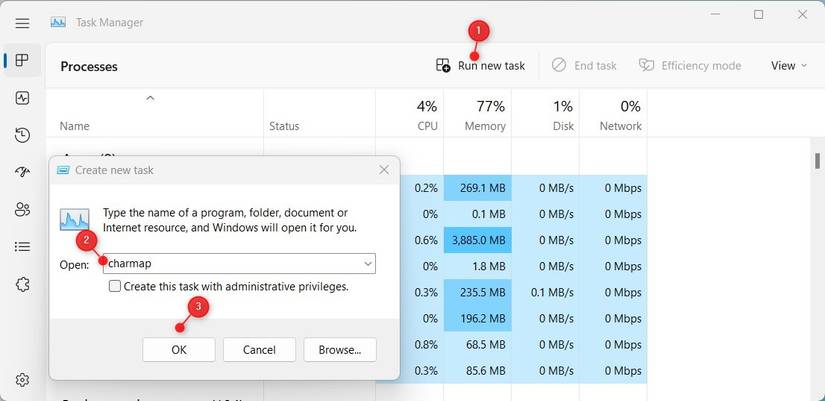Screen dimensions: 825x401
Task: Open Services puzzle-piece sidebar icon
Action: (x=22, y=284)
